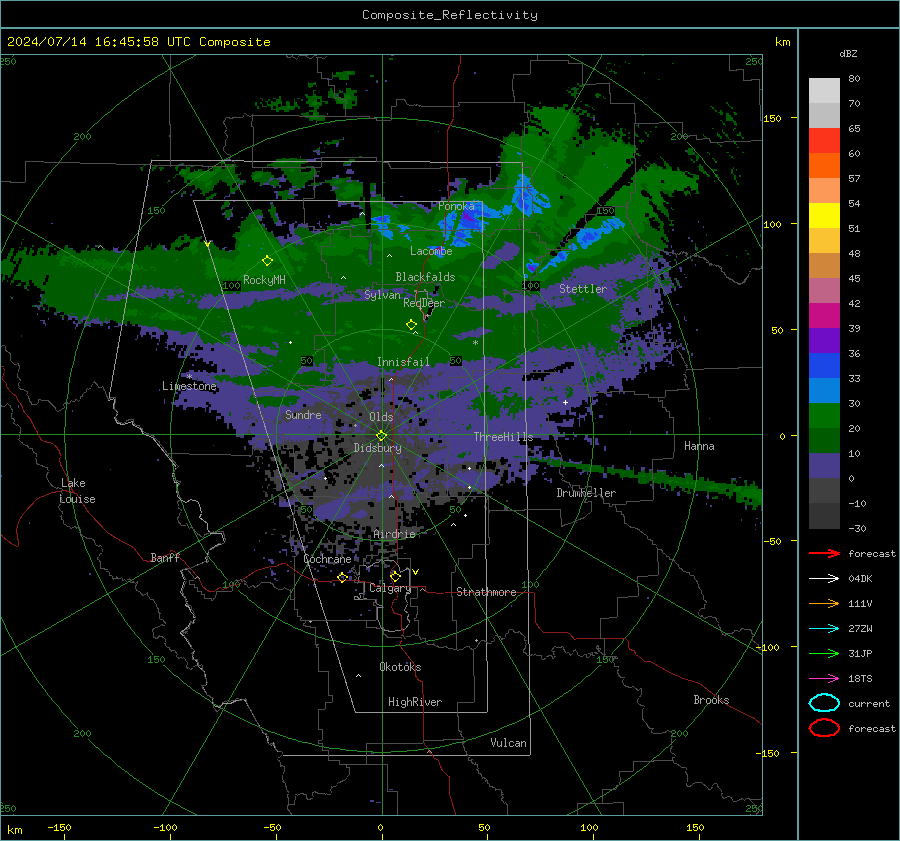
Task: Click the purple 39 dBZ swatch
Action: pos(824,340)
